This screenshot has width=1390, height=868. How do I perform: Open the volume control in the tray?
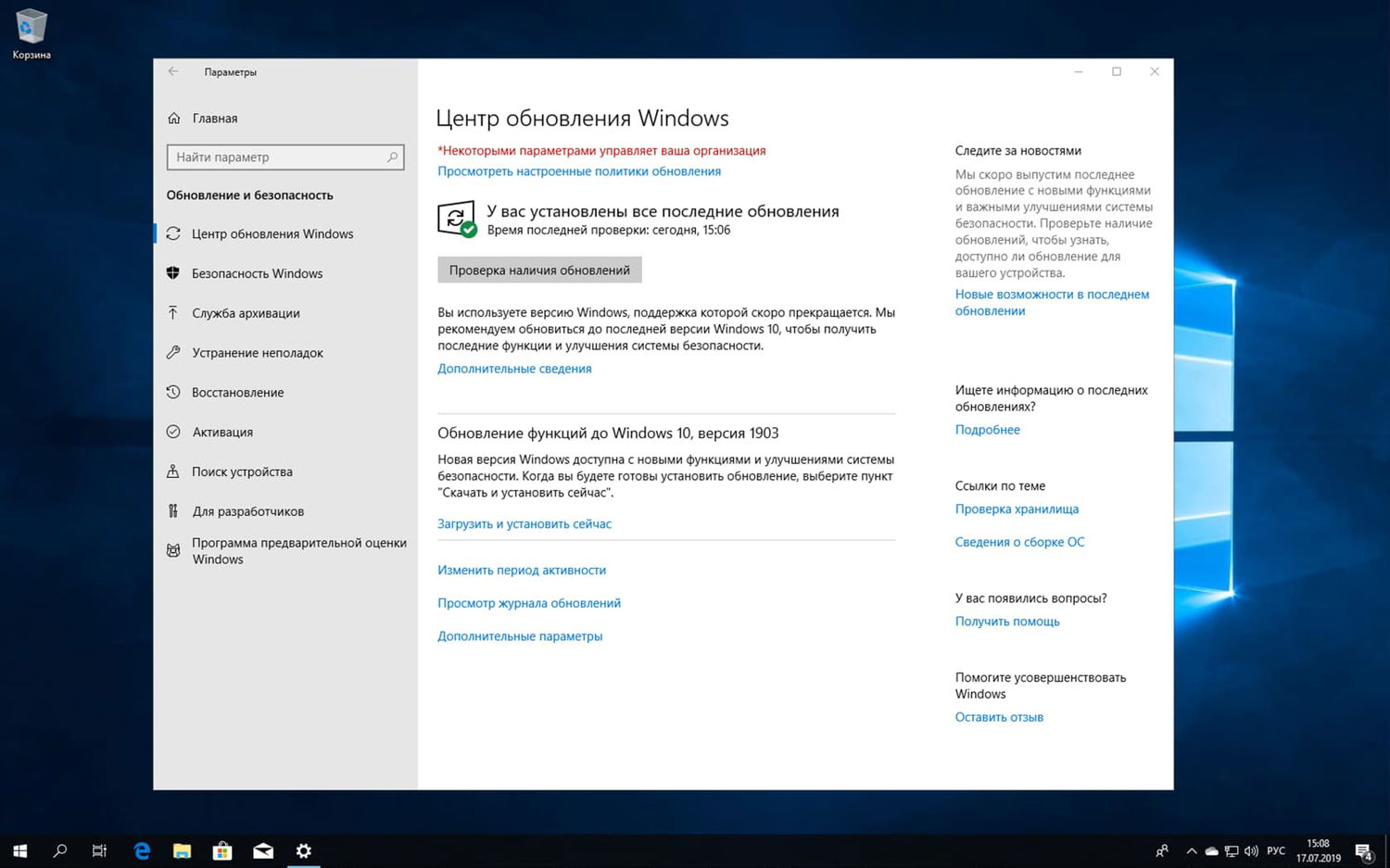point(1251,849)
